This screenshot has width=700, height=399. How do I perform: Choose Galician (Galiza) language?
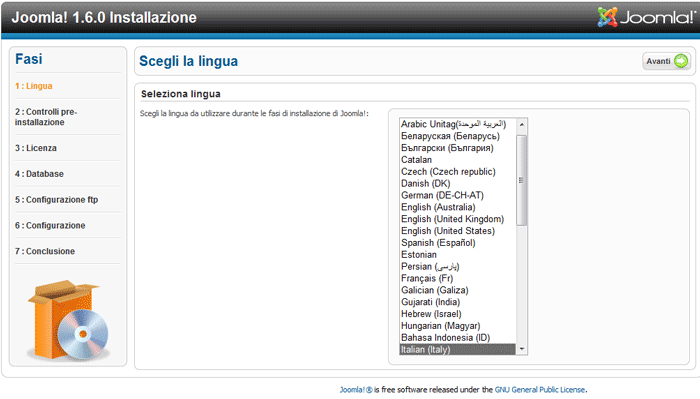pyautogui.click(x=458, y=290)
